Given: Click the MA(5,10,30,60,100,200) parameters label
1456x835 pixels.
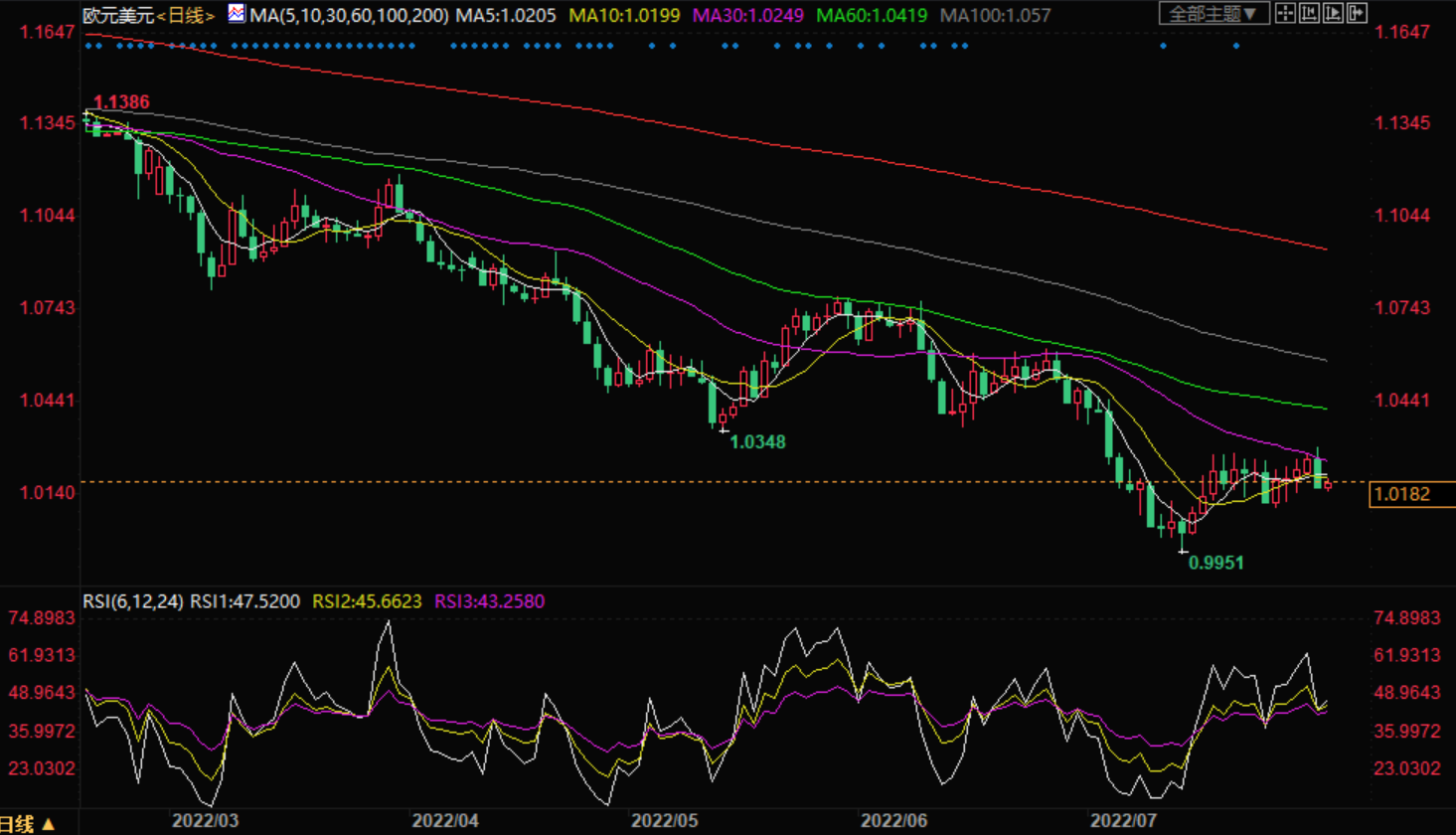Looking at the screenshot, I should coord(349,16).
